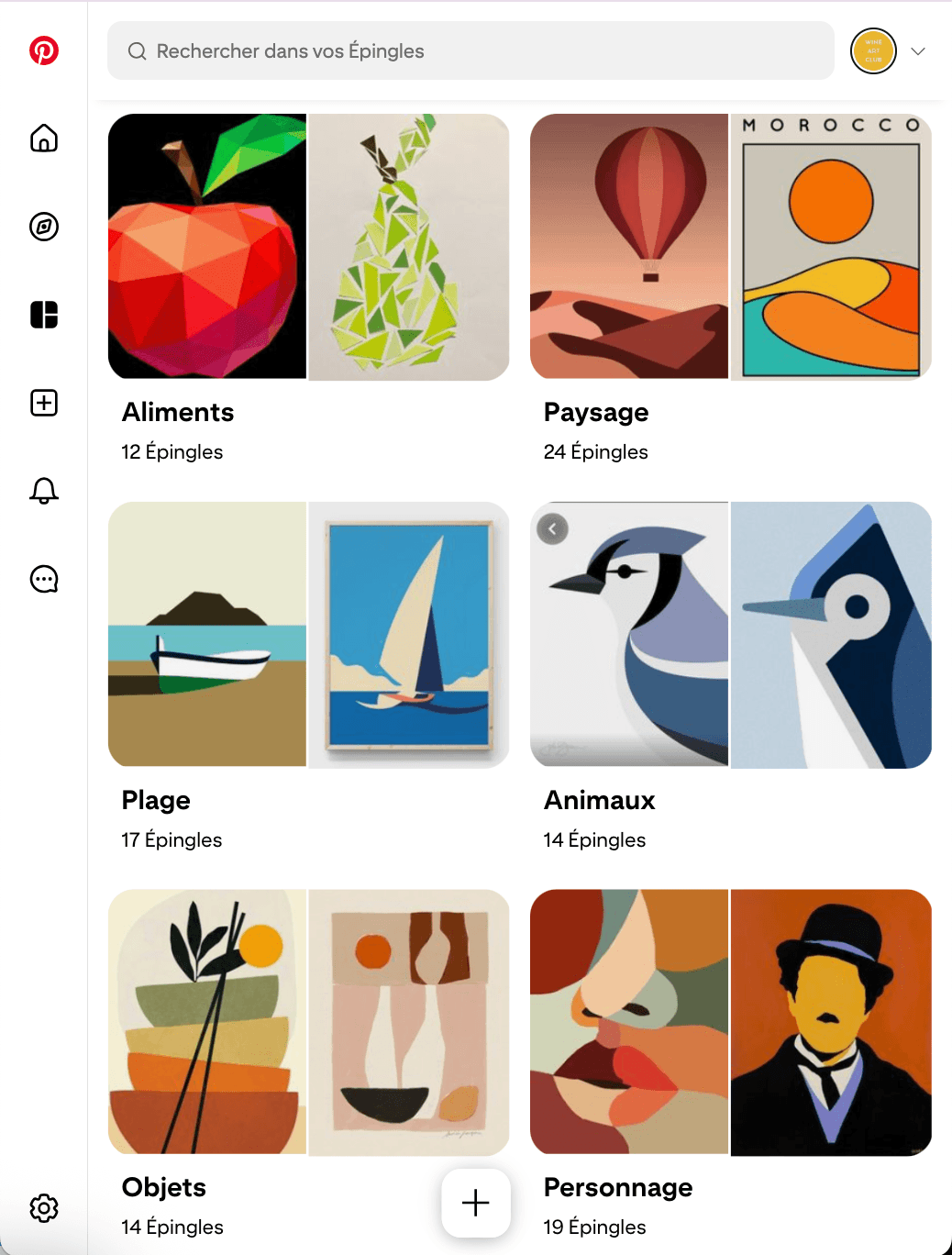Image resolution: width=952 pixels, height=1255 pixels.
Task: Click the Create plus-square sidebar icon
Action: pyautogui.click(x=44, y=403)
